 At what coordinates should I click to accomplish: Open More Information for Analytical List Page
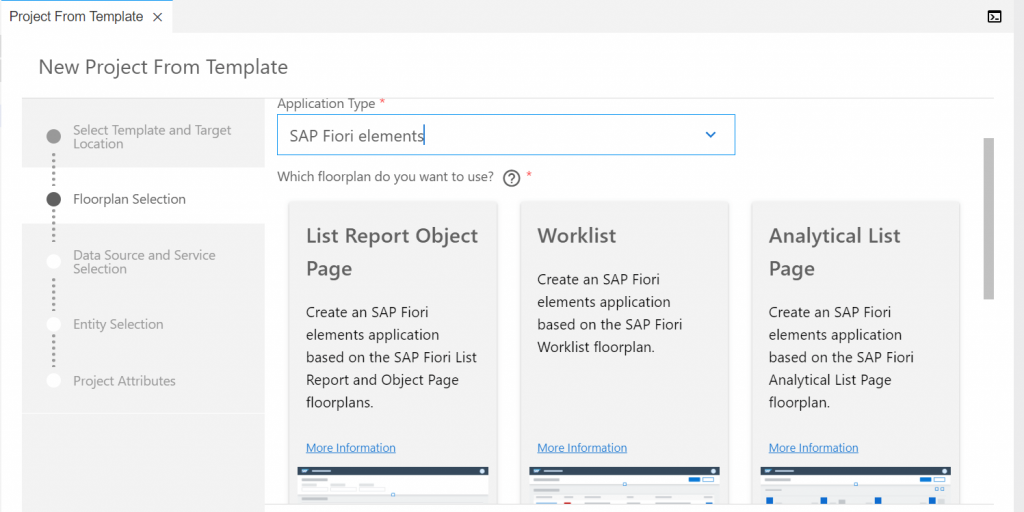point(813,447)
